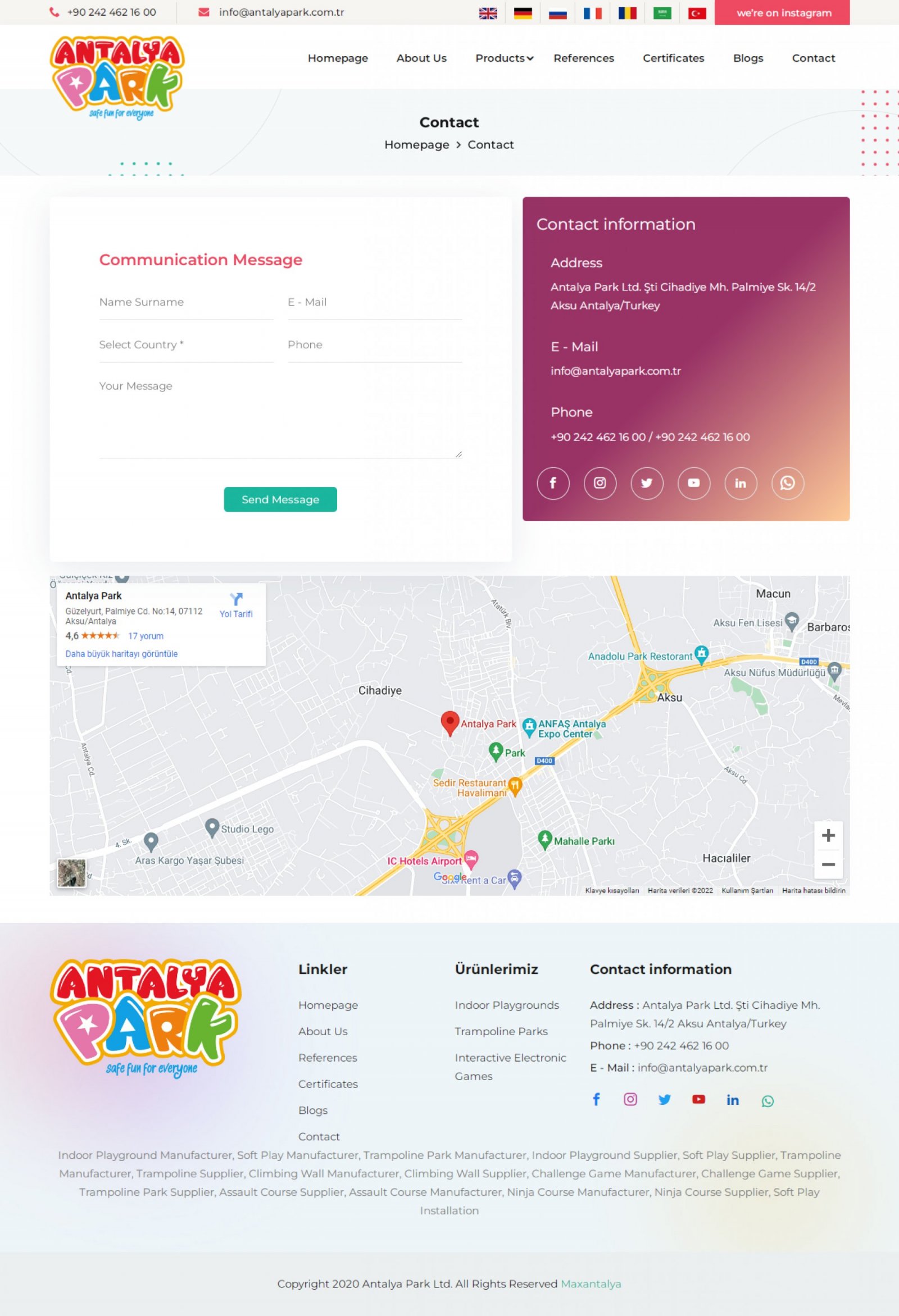Open YouTube circle icon in contact card
The image size is (899, 1316).
[694, 483]
